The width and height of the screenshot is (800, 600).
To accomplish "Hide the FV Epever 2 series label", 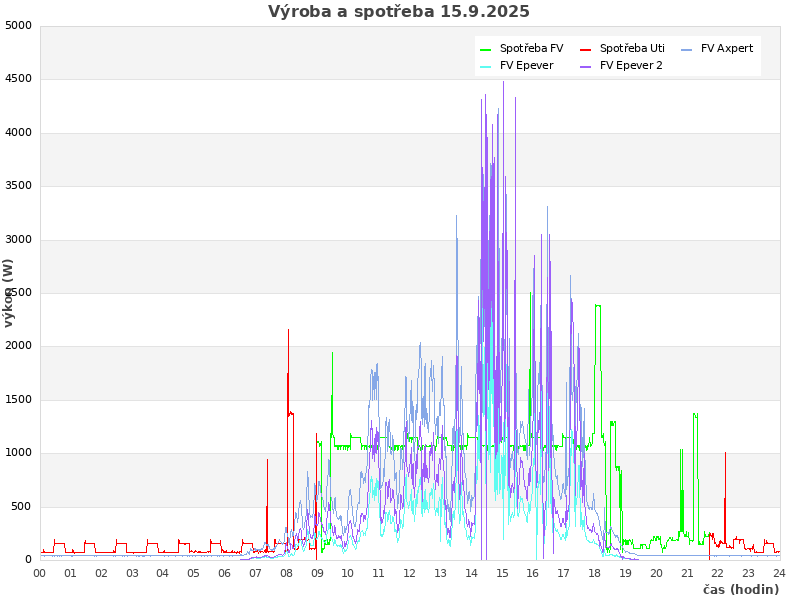I will coord(631,65).
